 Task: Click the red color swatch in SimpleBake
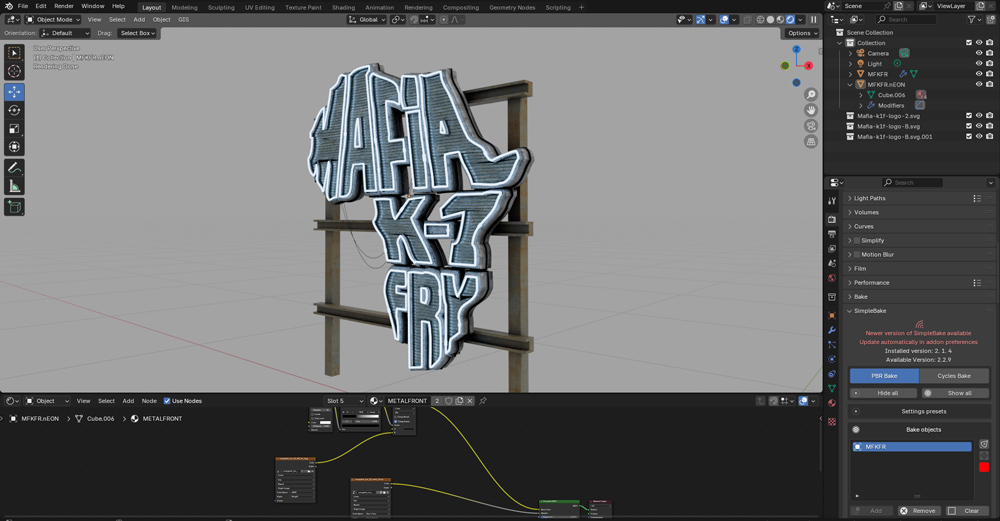(x=984, y=467)
